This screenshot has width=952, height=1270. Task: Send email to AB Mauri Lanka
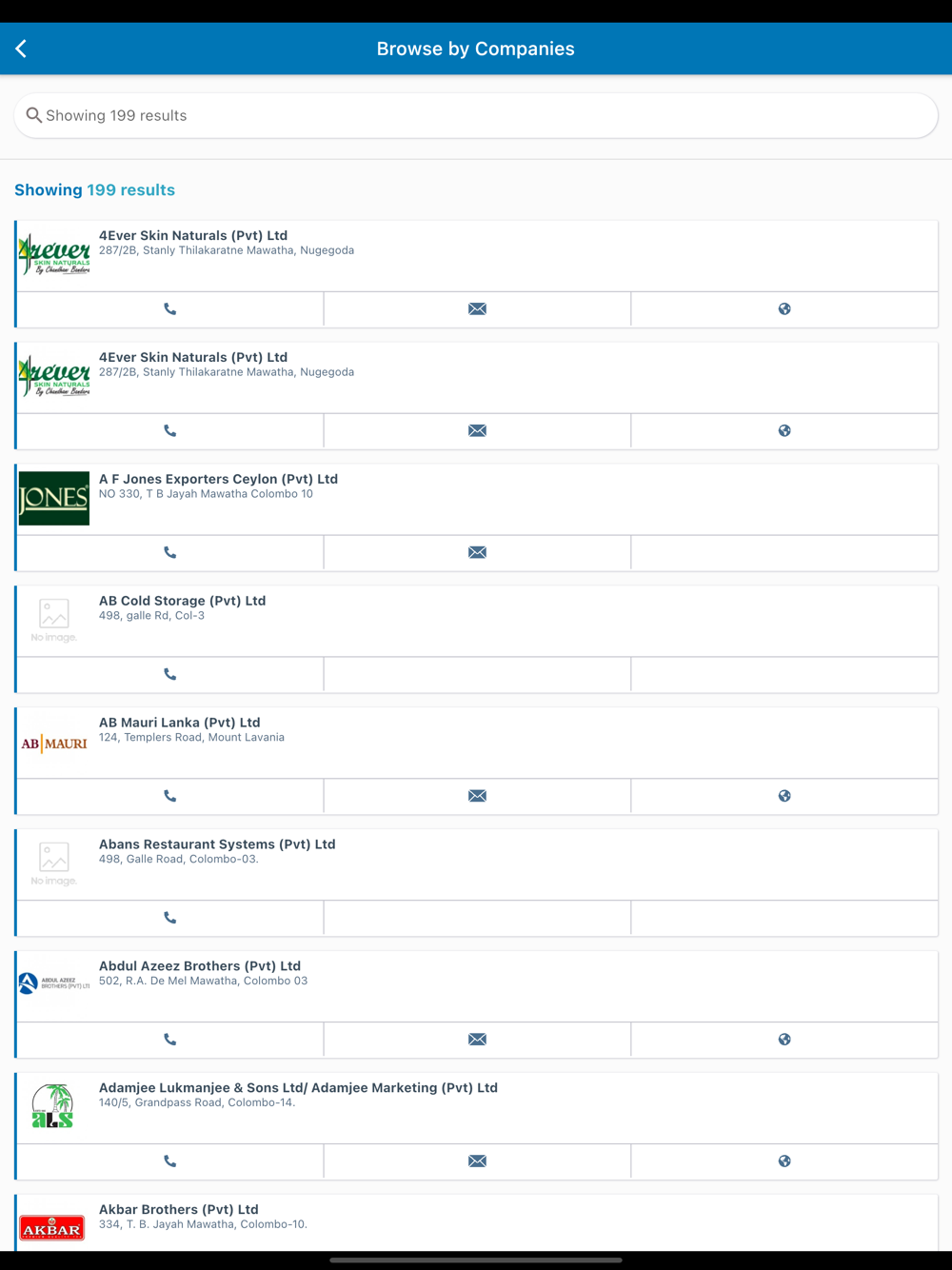pyautogui.click(x=477, y=796)
